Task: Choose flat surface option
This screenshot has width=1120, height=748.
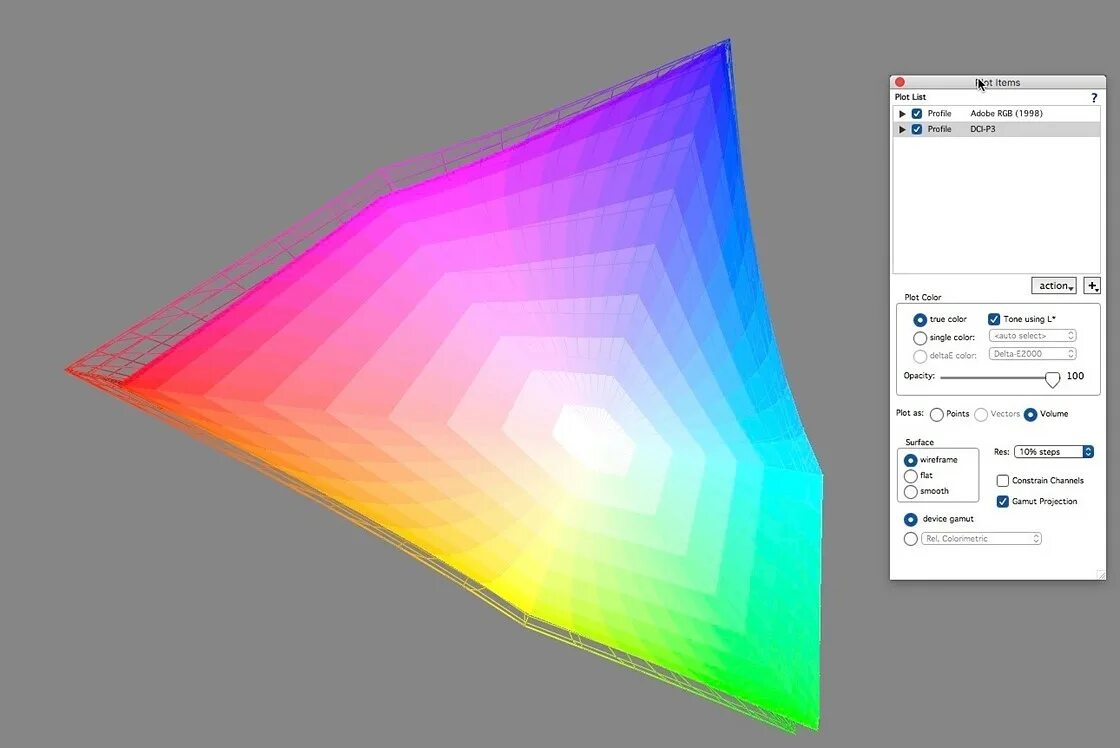Action: pos(910,477)
